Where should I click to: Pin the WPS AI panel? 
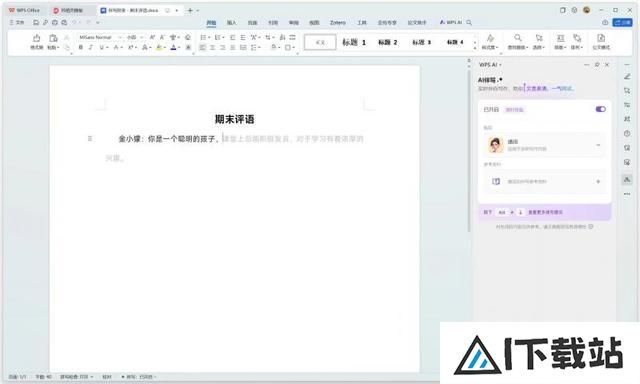click(x=597, y=65)
